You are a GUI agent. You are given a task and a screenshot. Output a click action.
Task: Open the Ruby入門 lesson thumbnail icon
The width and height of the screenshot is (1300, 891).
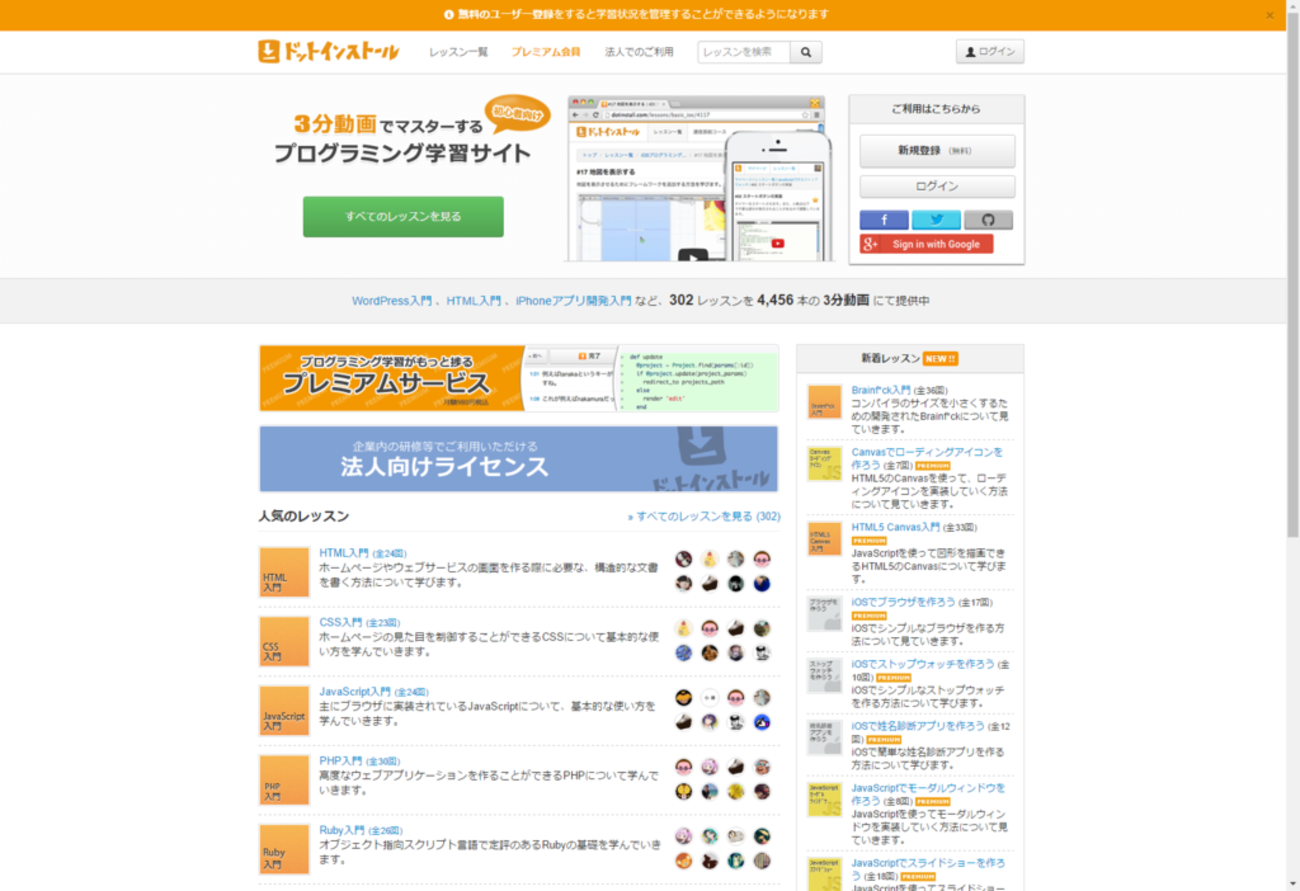tap(284, 850)
